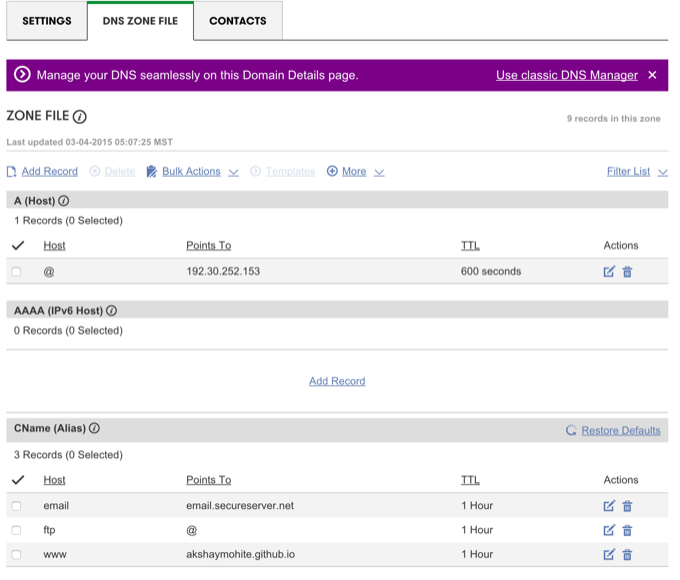Edit the www CNAME record
The height and width of the screenshot is (580, 680).
609,554
